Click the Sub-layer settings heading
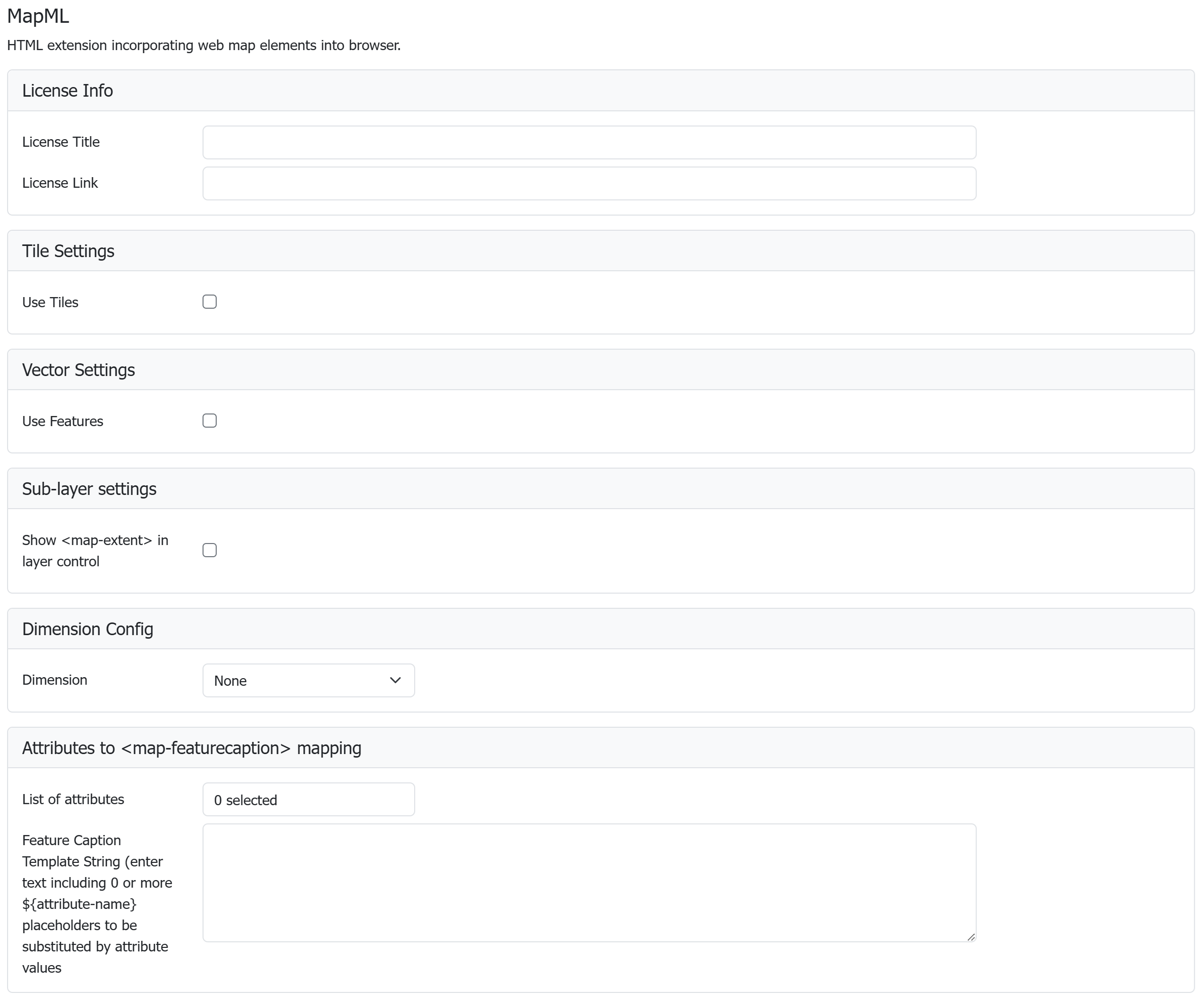 coord(89,489)
